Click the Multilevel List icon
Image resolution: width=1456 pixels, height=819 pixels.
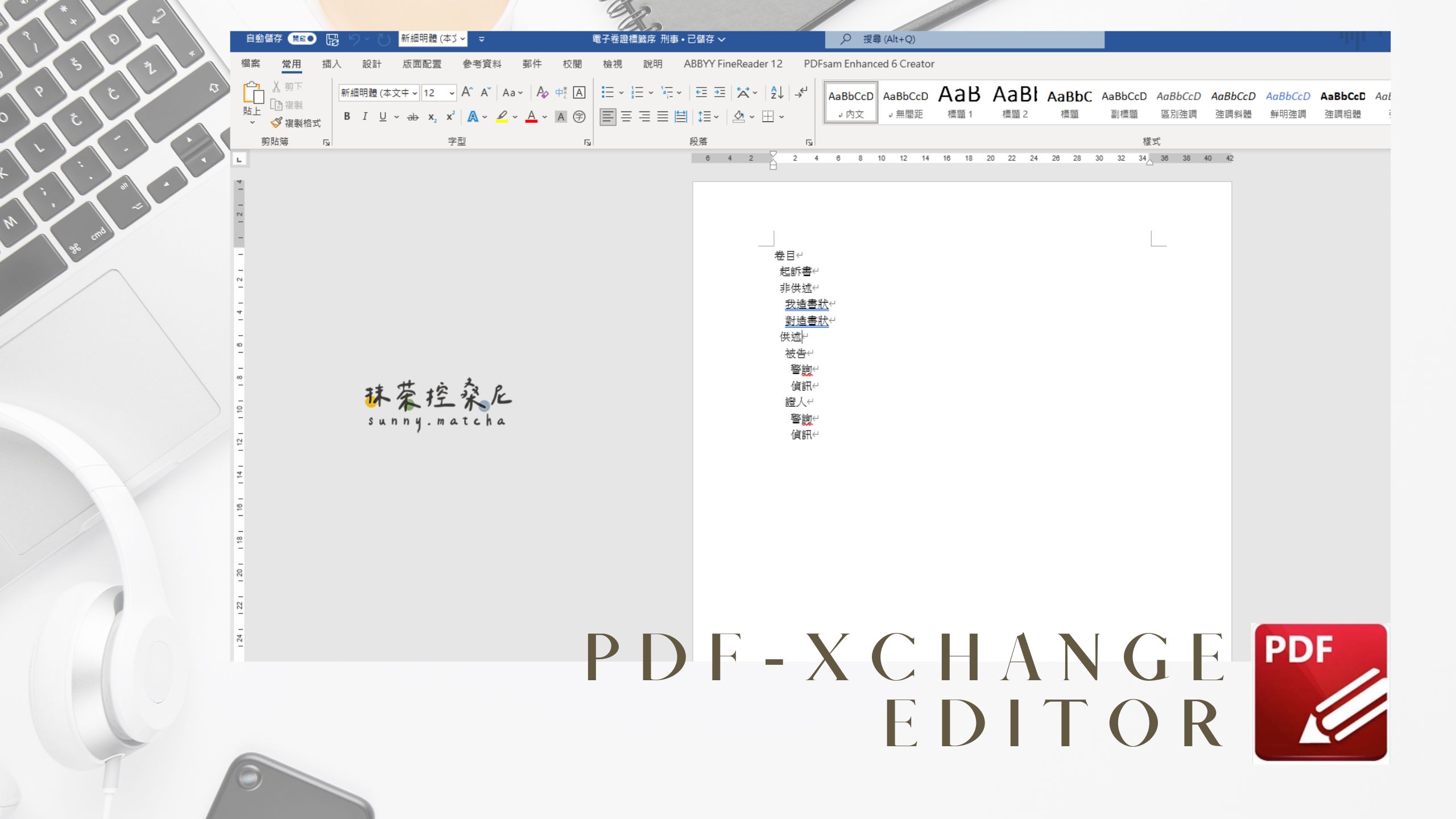click(667, 92)
